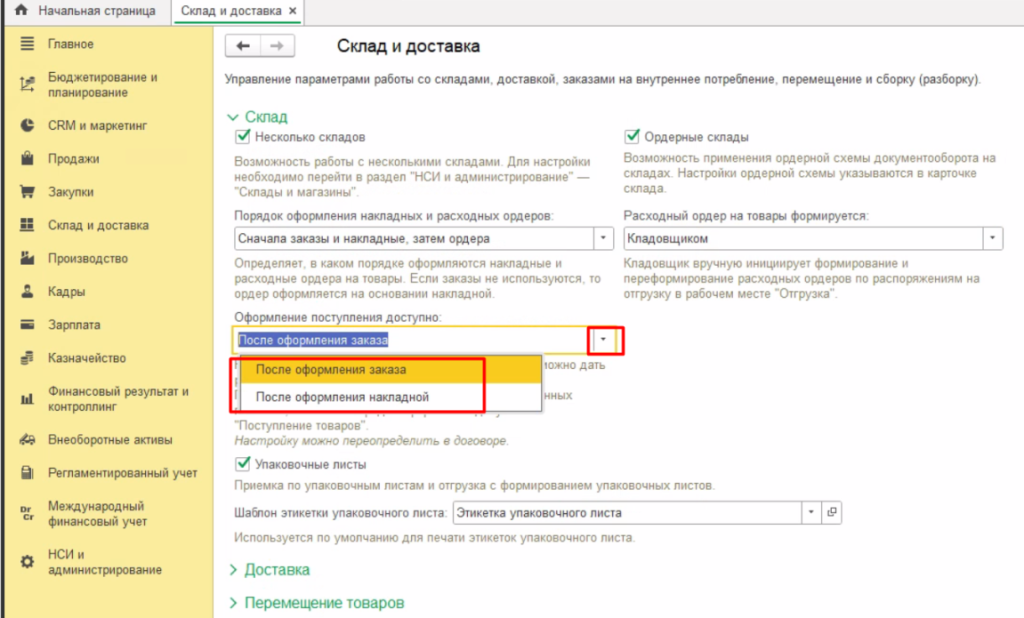Toggle the Ордерные склады checkbox
The width and height of the screenshot is (1024, 618).
tap(631, 137)
